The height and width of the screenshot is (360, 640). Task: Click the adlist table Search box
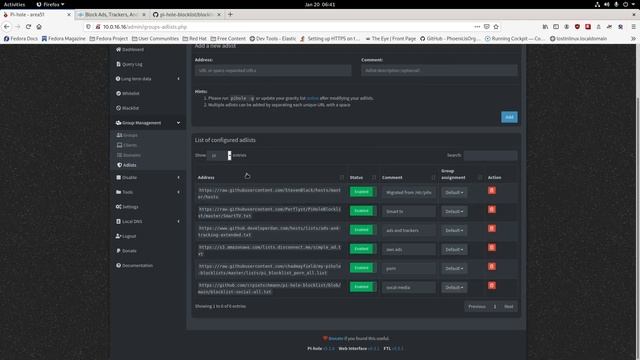[x=490, y=155]
